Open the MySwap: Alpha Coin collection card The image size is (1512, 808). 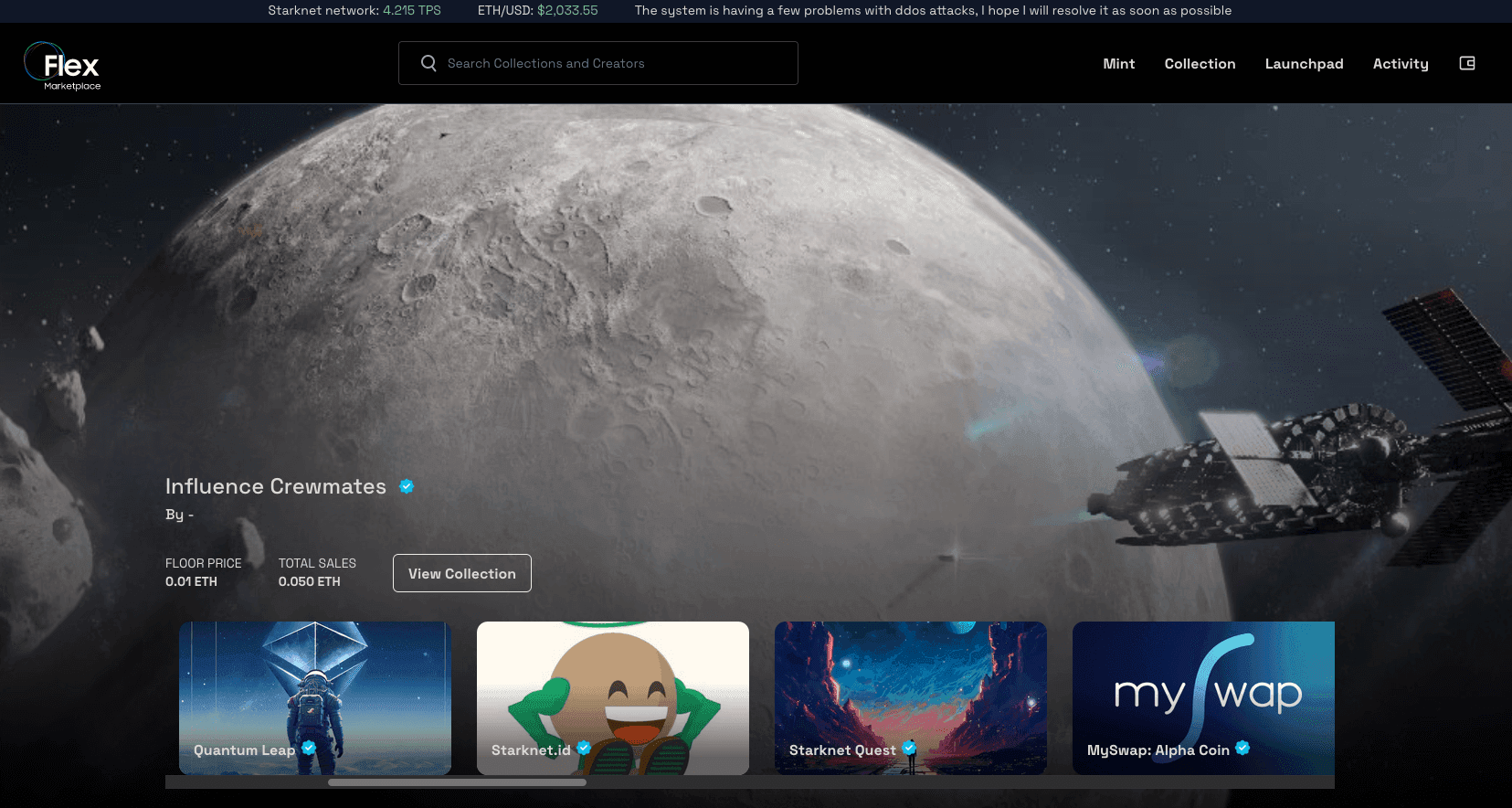(1203, 698)
